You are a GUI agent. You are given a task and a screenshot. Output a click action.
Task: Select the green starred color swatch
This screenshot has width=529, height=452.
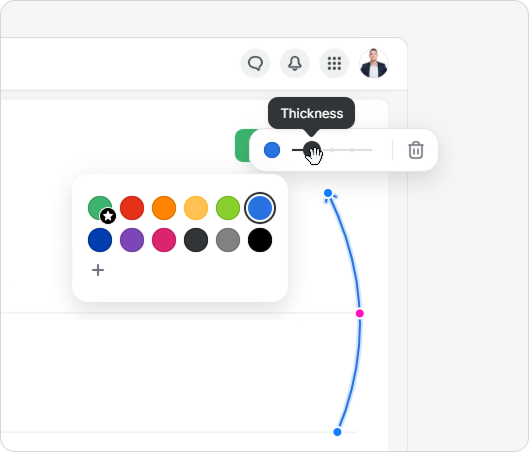(x=100, y=208)
